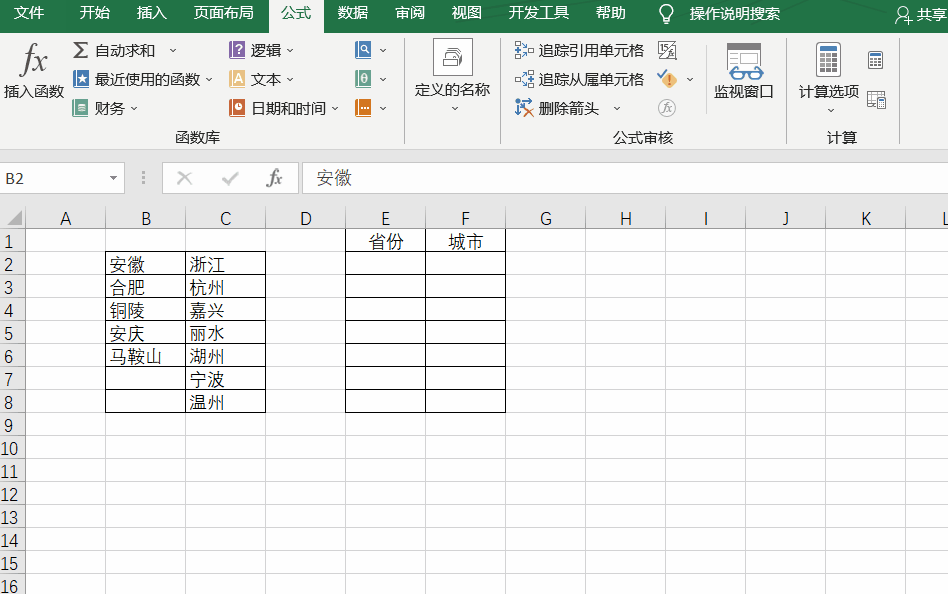This screenshot has width=948, height=594.
Task: Open the Lookup and Reference functions icon
Action: pyautogui.click(x=363, y=50)
